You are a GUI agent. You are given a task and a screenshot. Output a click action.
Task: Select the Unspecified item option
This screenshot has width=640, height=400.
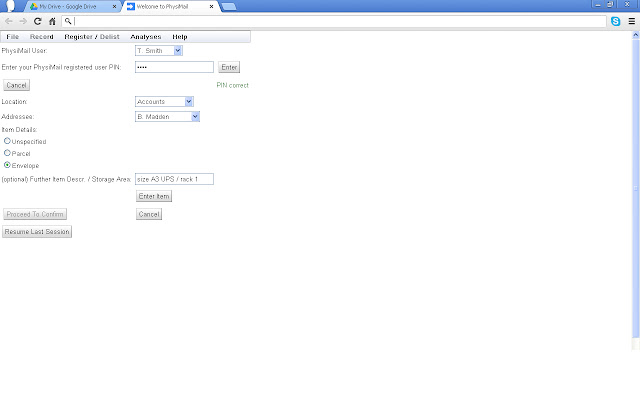tap(7, 141)
